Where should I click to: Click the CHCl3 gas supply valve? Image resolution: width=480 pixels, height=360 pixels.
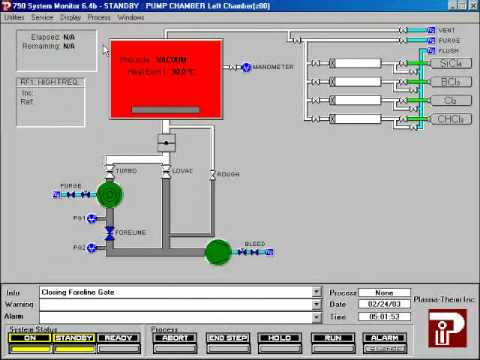403,119
